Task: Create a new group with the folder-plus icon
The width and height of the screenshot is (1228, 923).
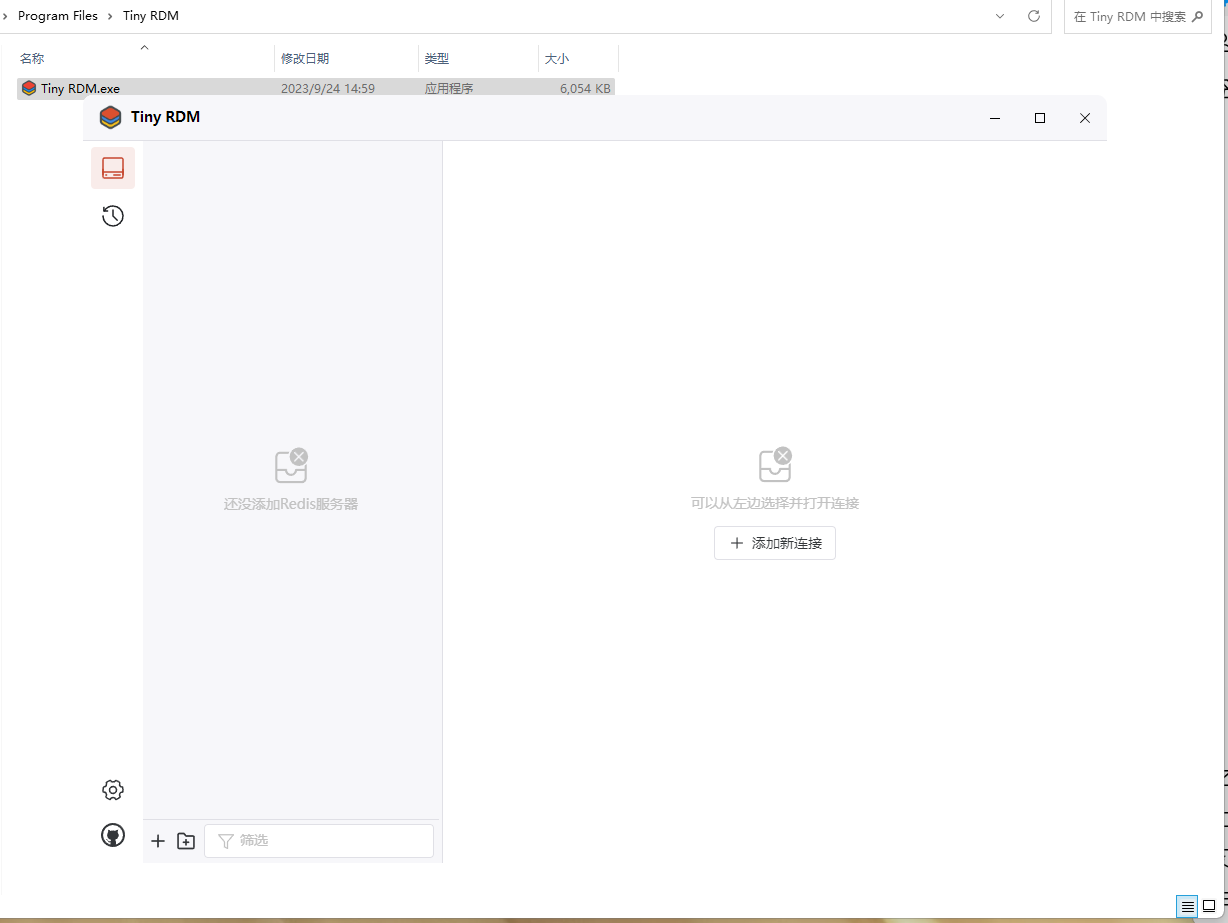Action: click(186, 841)
